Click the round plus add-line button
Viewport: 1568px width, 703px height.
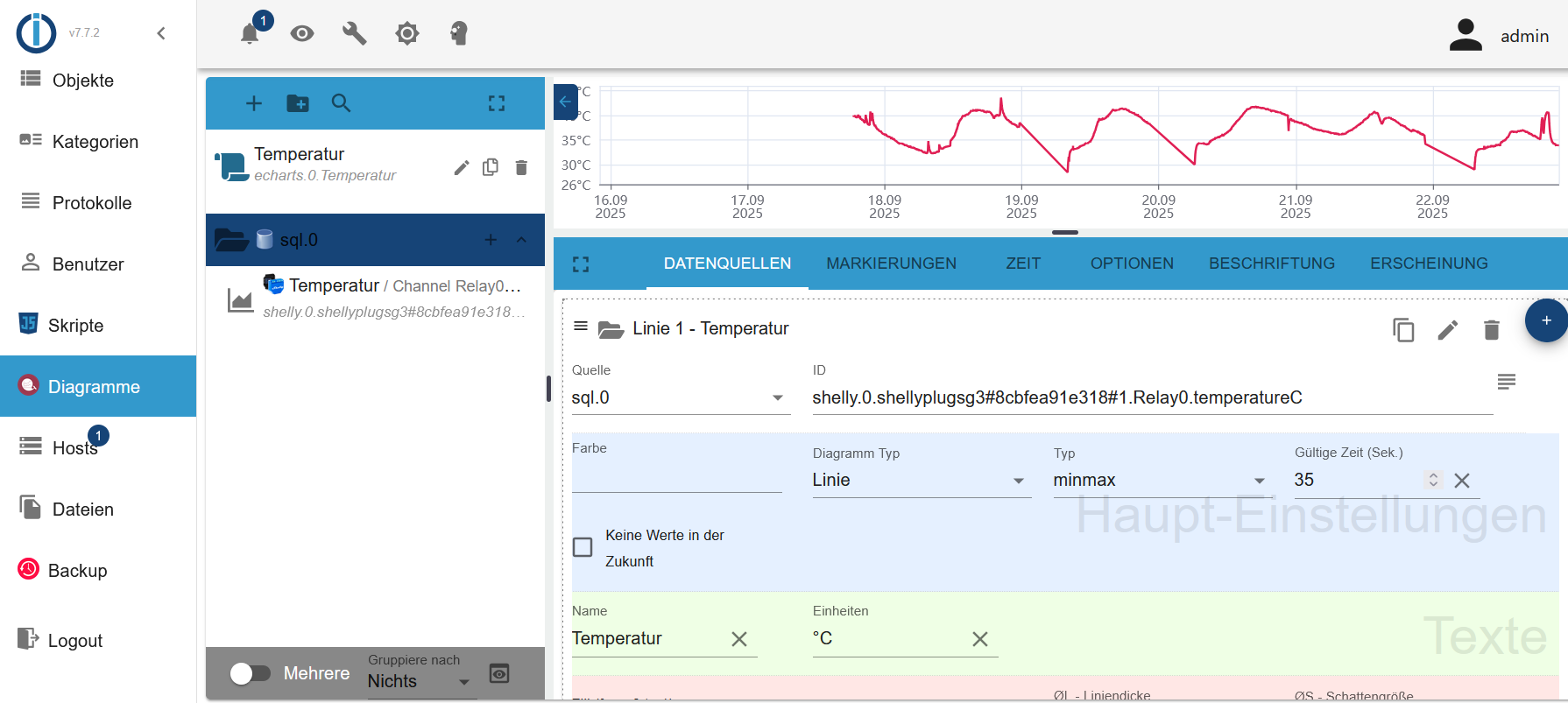coord(1546,320)
